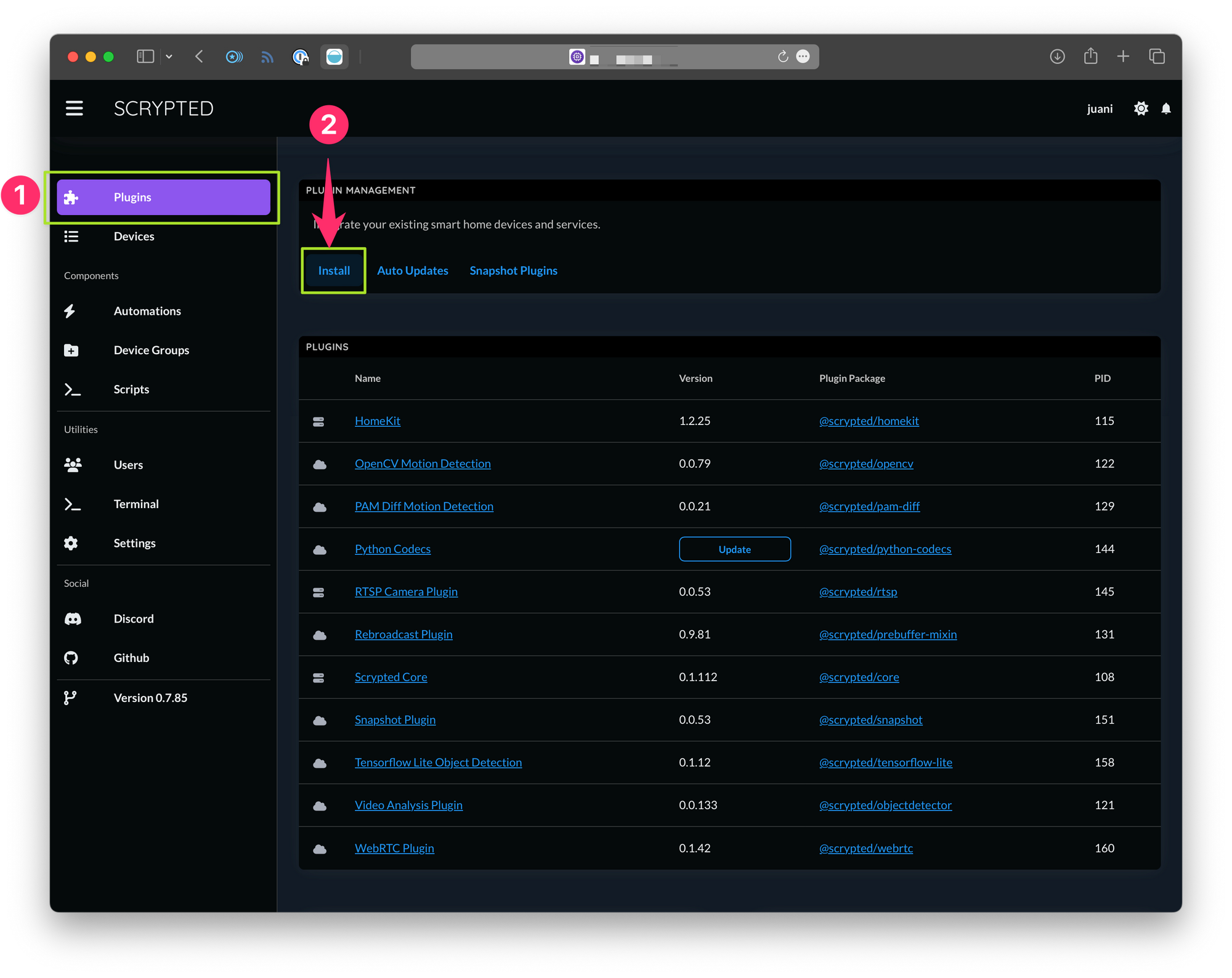Image resolution: width=1232 pixels, height=978 pixels.
Task: Open theme settings via top-right gear icon
Action: pos(1141,108)
